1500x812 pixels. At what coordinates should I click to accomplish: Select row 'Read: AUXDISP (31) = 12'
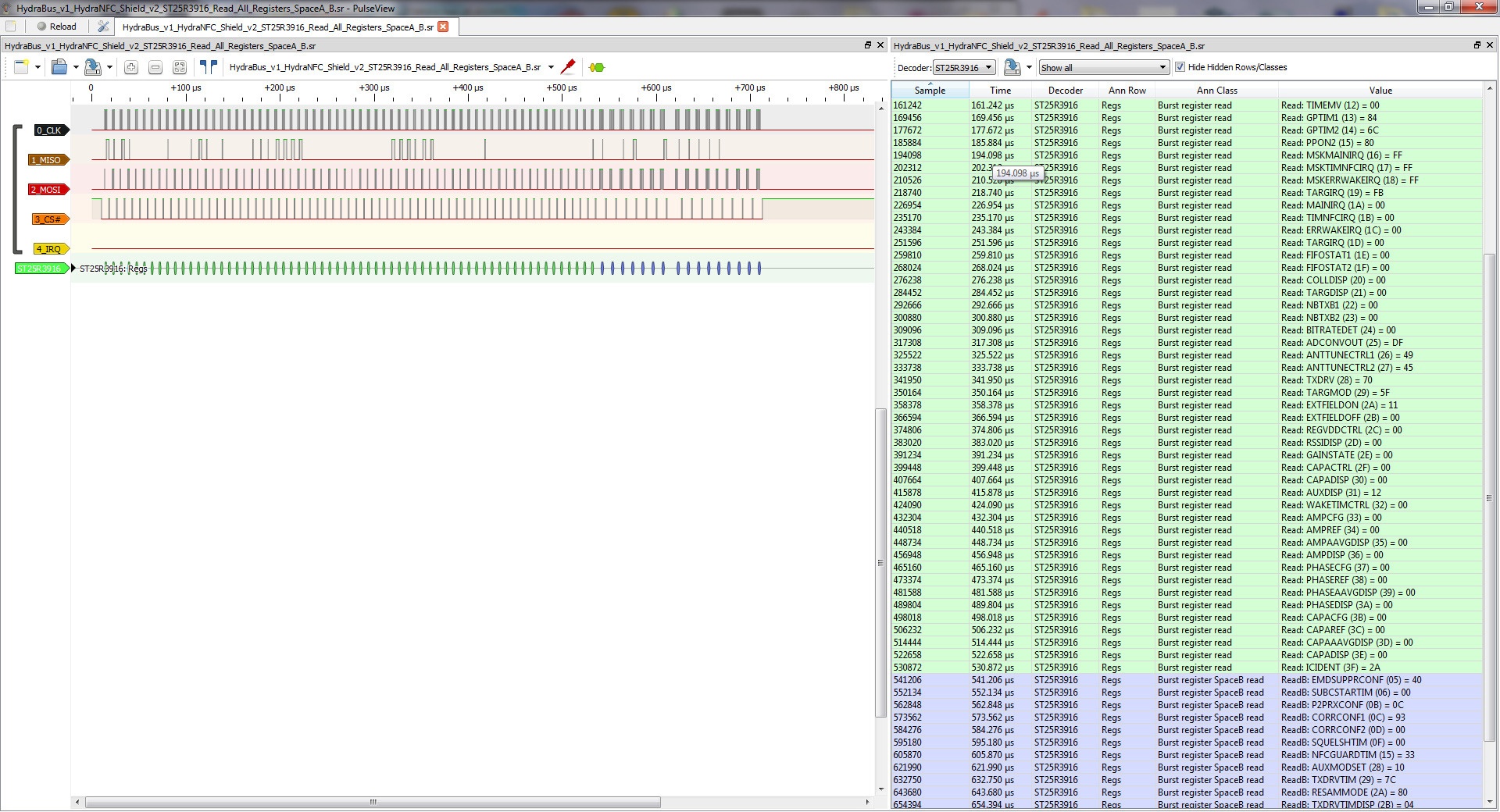(1187, 493)
